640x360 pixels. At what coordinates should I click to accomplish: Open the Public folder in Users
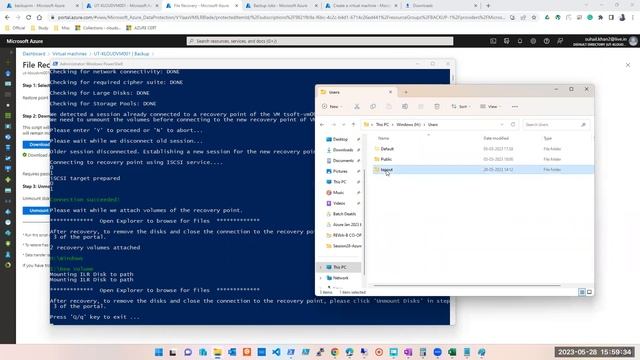[x=386, y=159]
